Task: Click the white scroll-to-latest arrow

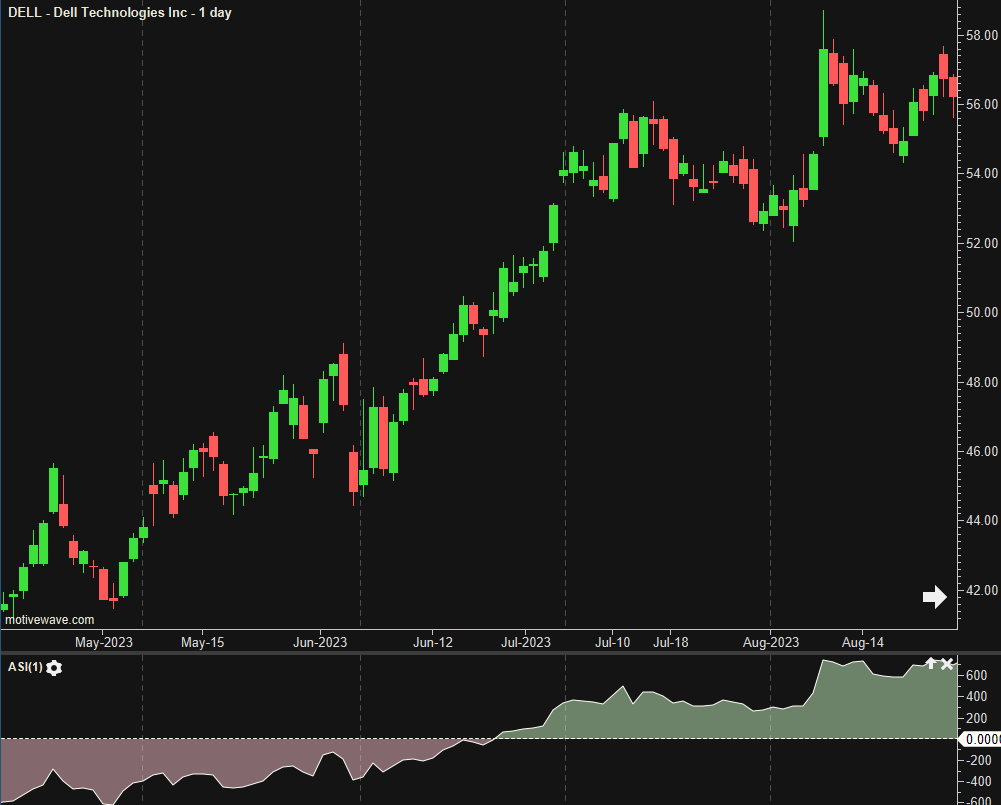Action: [x=934, y=597]
